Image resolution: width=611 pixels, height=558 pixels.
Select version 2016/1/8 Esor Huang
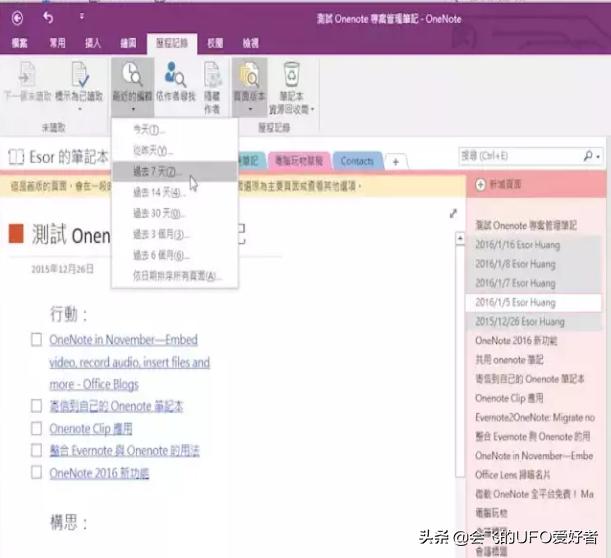(x=533, y=264)
